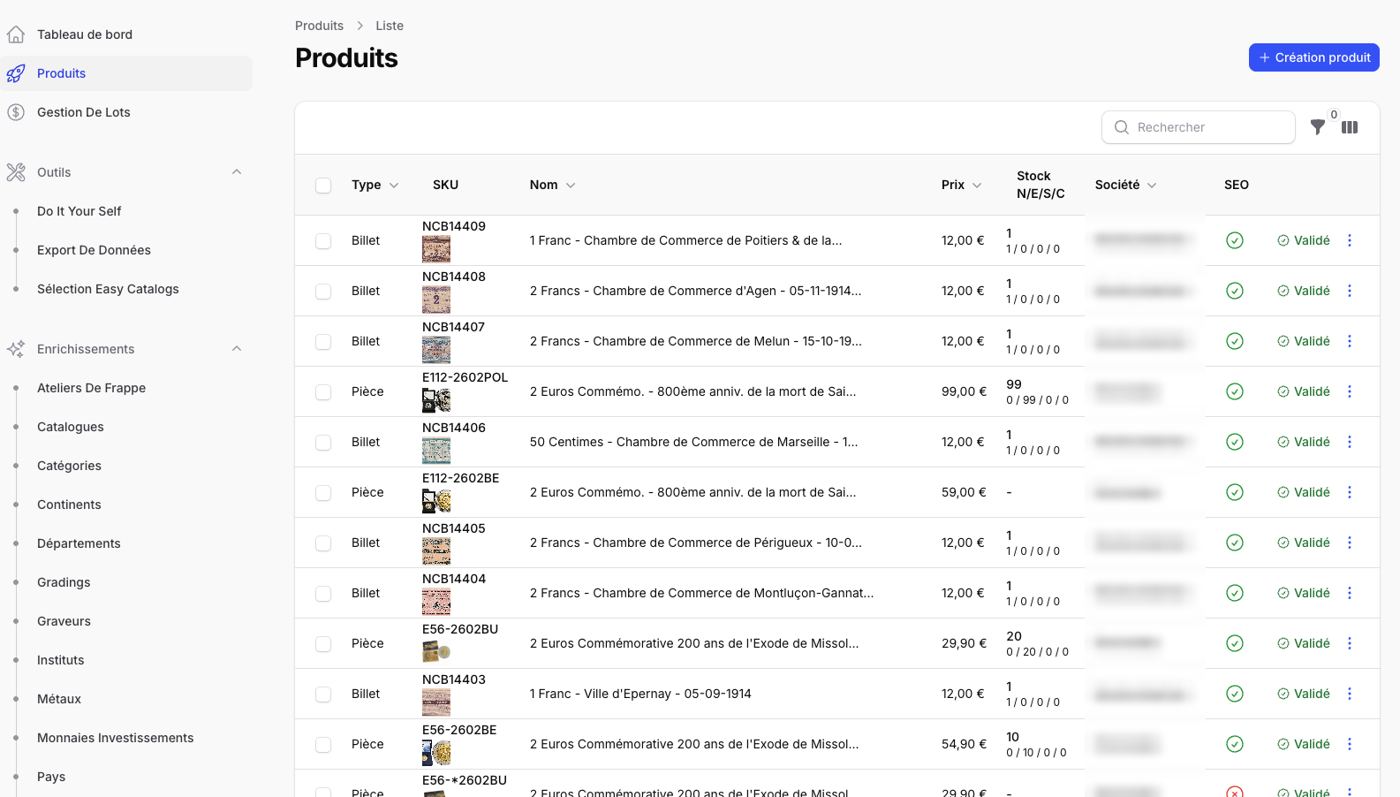Sort by the Type column header

coord(375,185)
